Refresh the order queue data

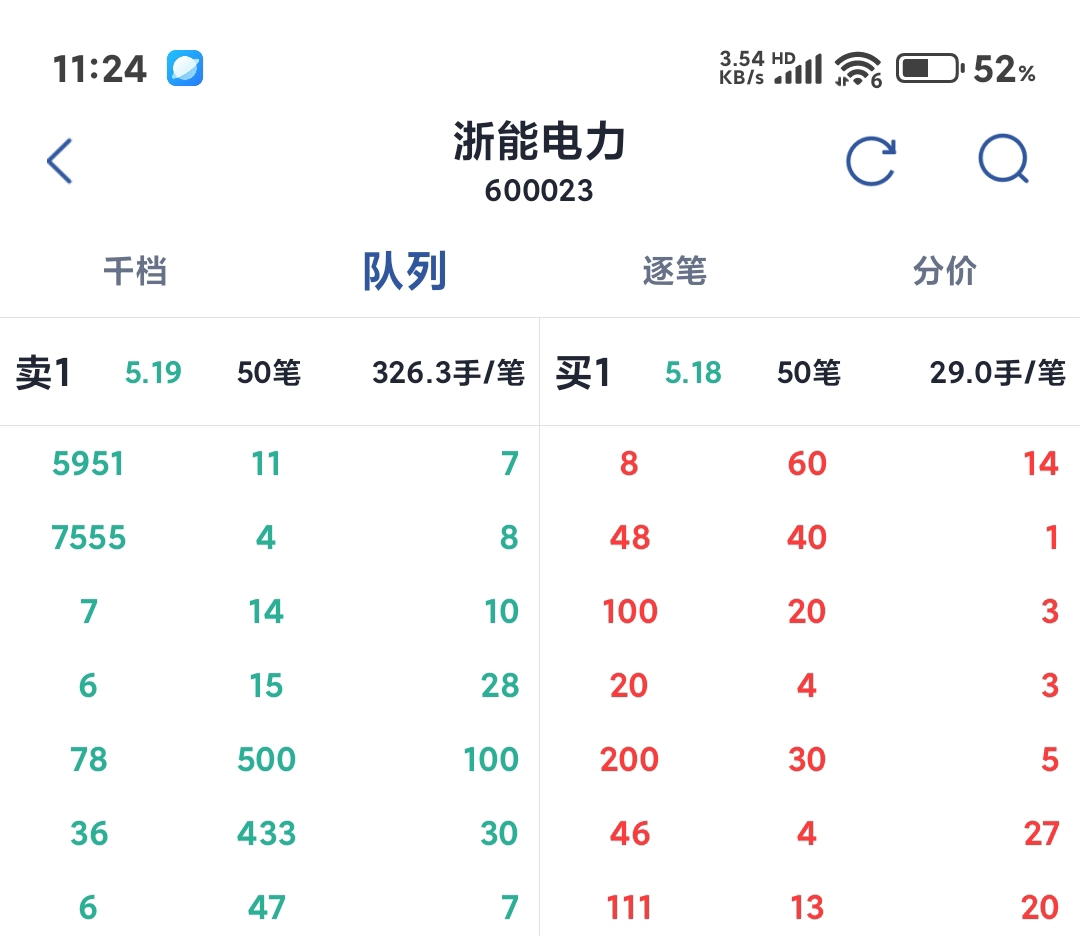tap(871, 161)
